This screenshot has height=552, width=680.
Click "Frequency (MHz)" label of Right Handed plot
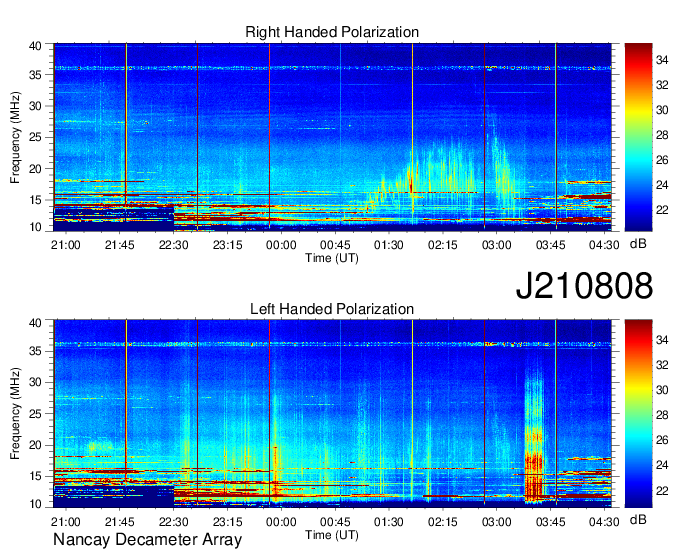(15, 137)
